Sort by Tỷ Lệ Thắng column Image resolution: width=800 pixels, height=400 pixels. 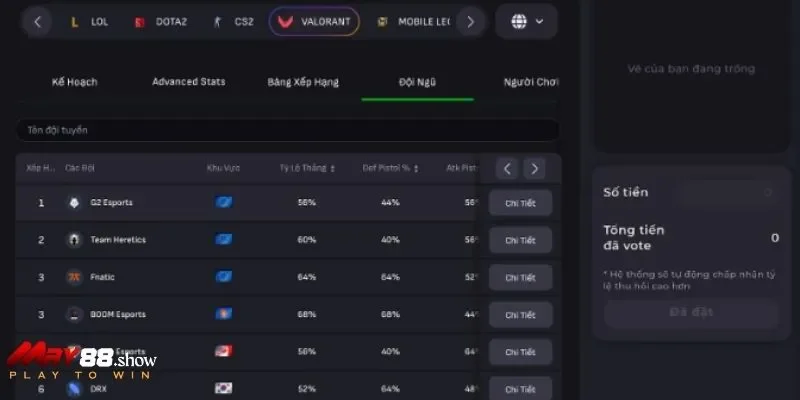pyautogui.click(x=307, y=168)
